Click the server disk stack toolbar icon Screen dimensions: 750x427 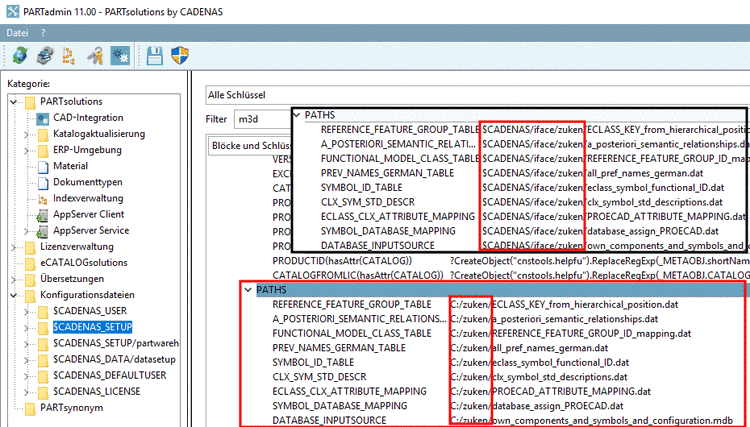tap(45, 56)
